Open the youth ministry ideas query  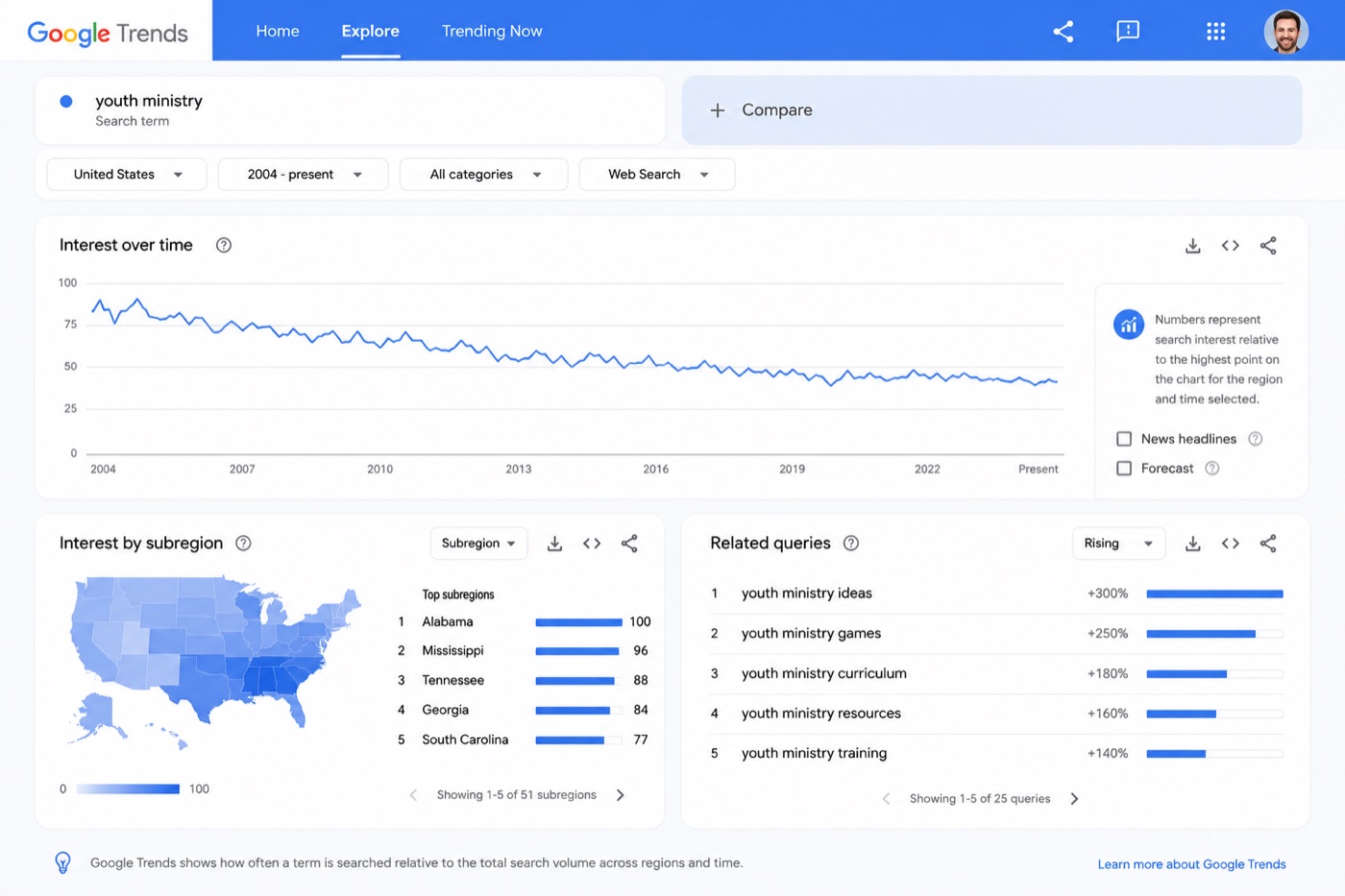[806, 593]
